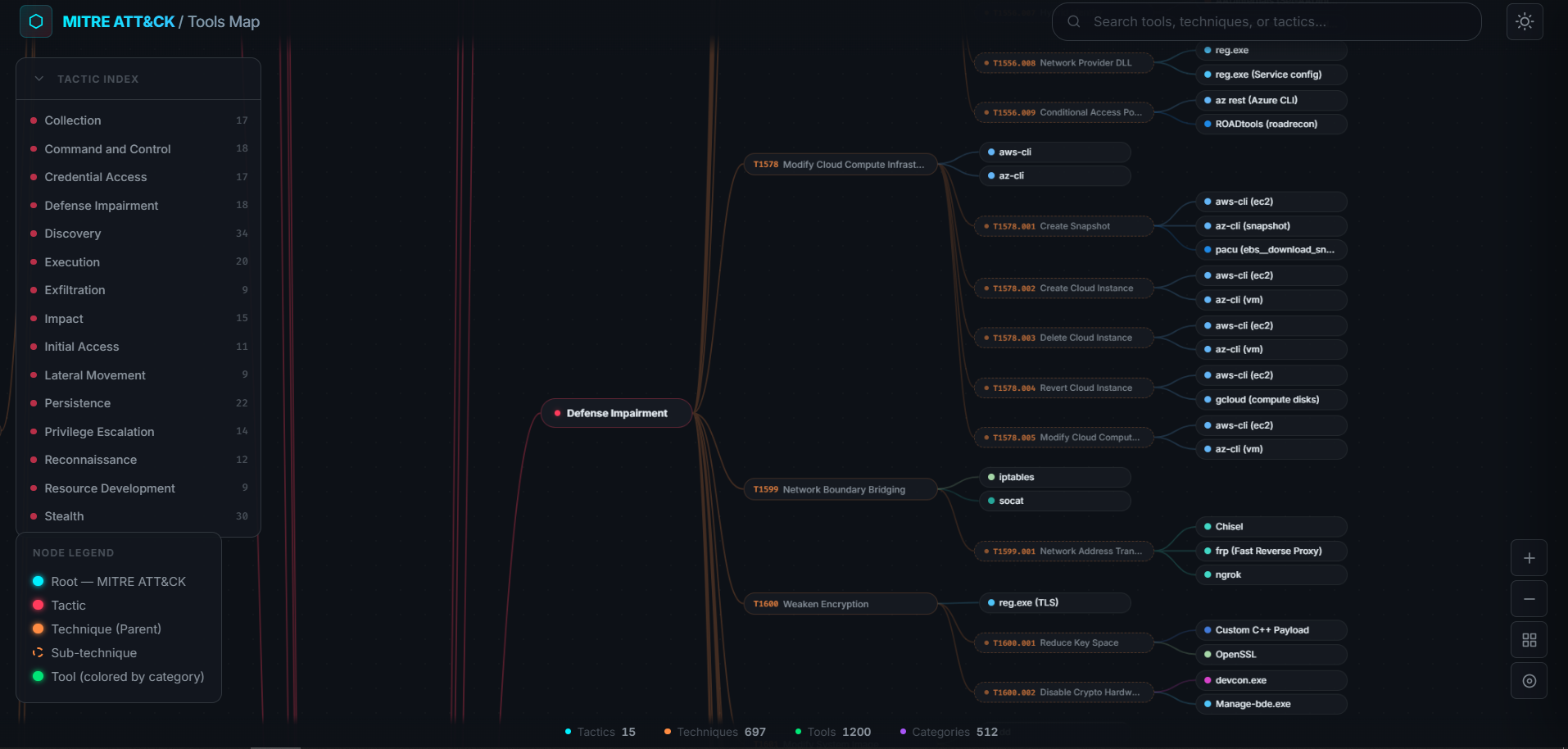Select the Manage-bde.exe tool node
The image size is (1568, 749).
[x=1271, y=704]
